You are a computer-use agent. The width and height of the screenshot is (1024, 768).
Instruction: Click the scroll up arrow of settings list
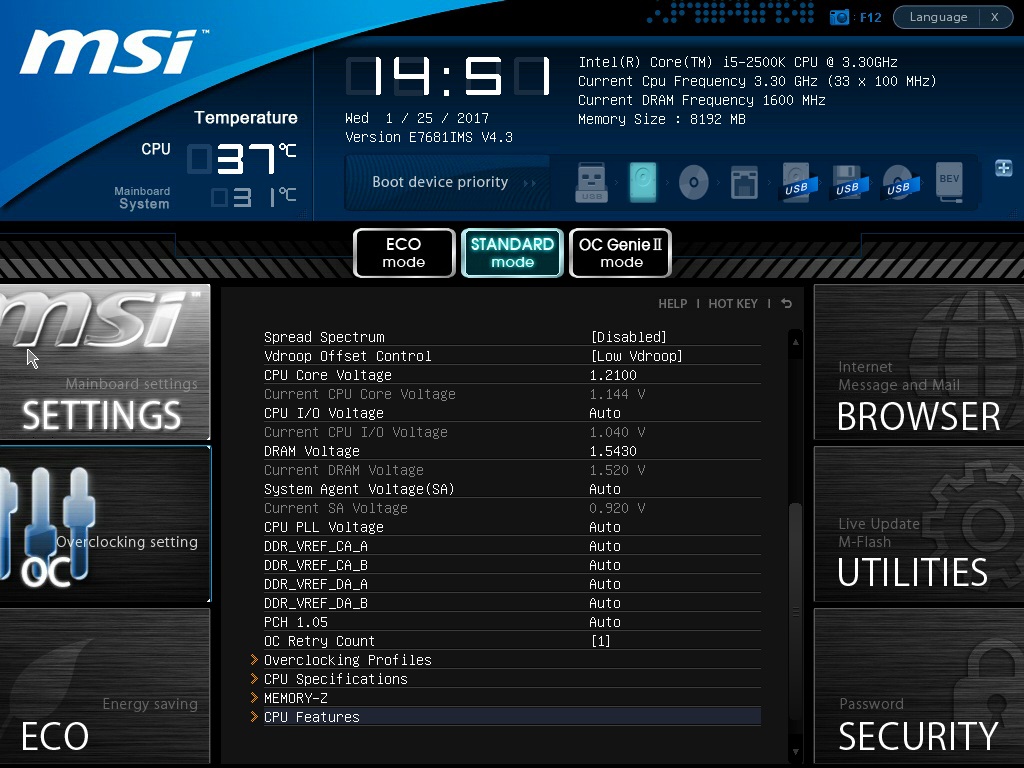pyautogui.click(x=795, y=342)
